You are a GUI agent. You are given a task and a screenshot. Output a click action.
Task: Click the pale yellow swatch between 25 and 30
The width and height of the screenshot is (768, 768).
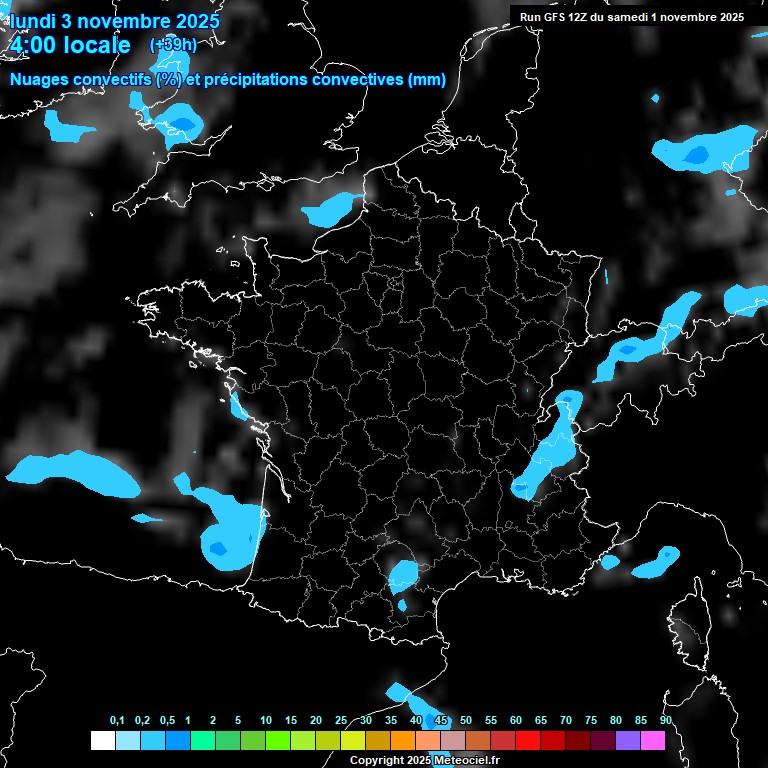353,740
